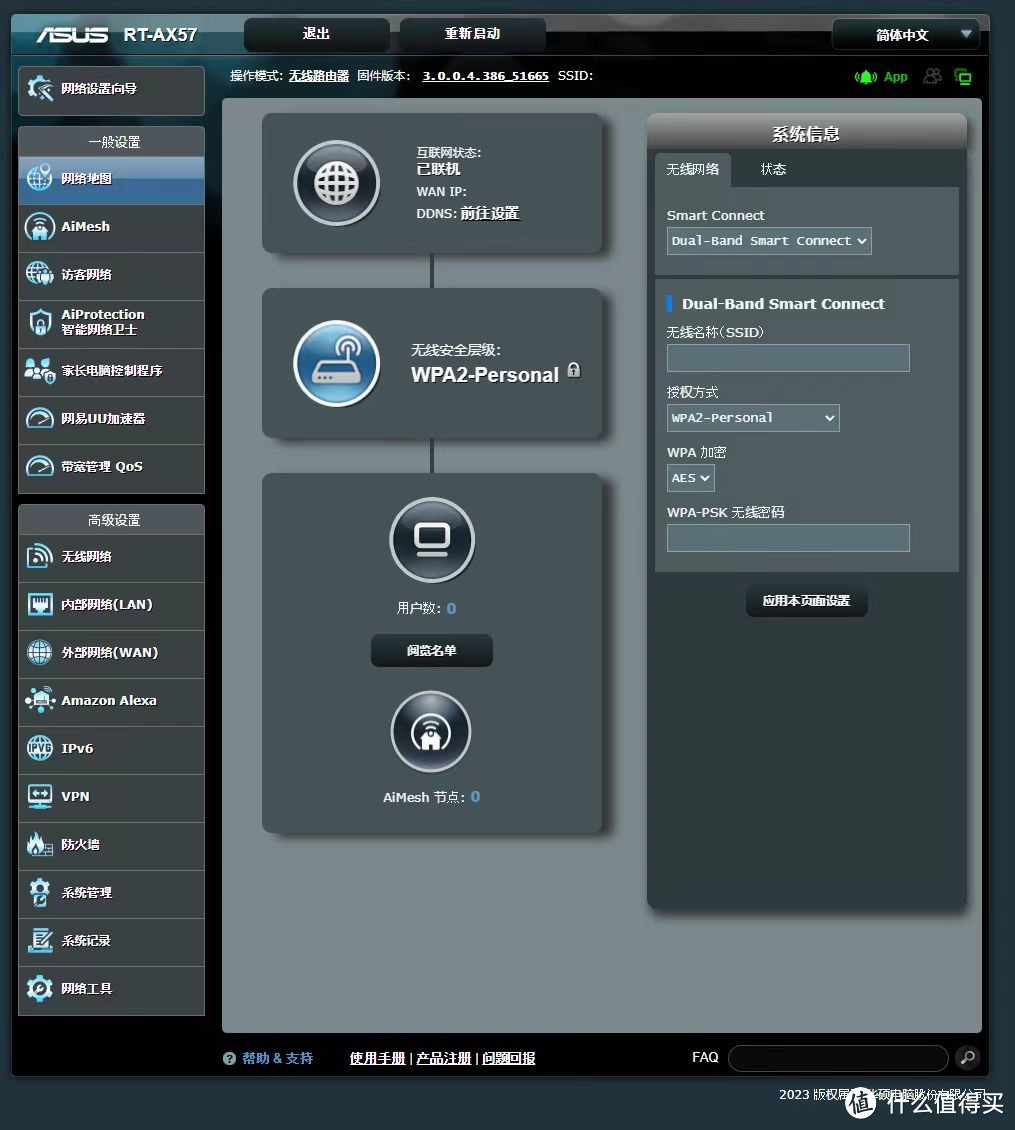This screenshot has height=1130, width=1015.
Task: Click the 退出 logout button
Action: coord(316,34)
